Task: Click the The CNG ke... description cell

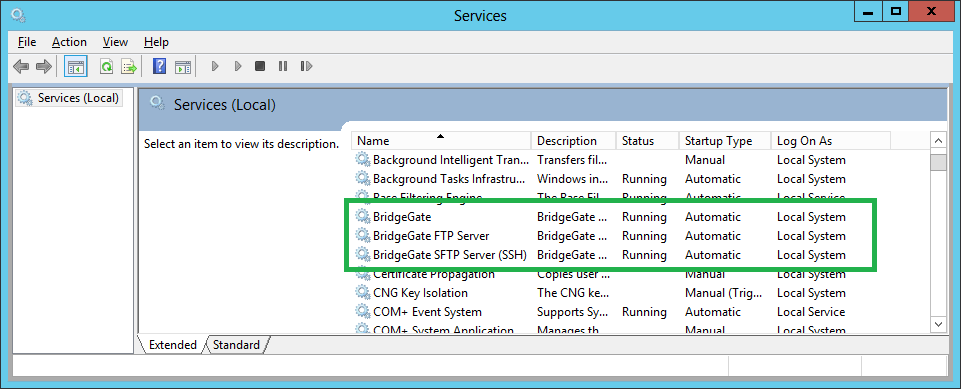Action: (x=572, y=293)
